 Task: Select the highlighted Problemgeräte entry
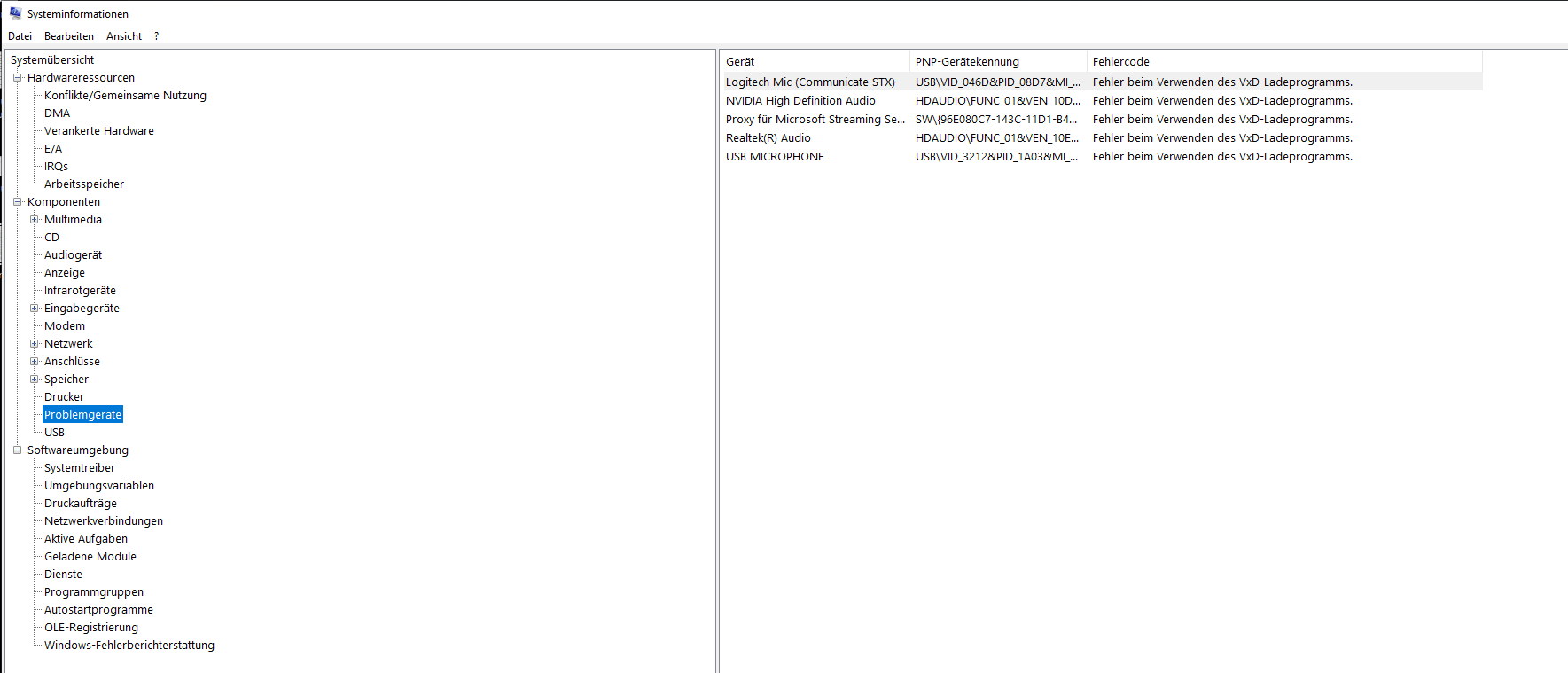[x=82, y=415]
